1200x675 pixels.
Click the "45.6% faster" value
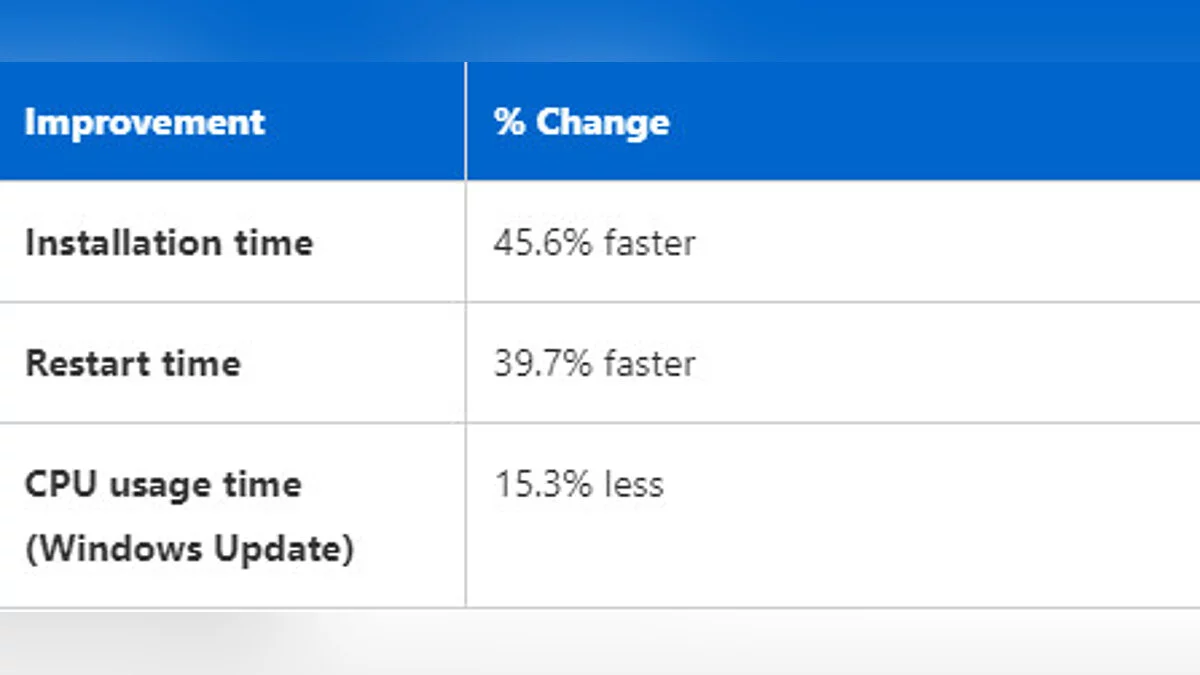click(x=594, y=243)
